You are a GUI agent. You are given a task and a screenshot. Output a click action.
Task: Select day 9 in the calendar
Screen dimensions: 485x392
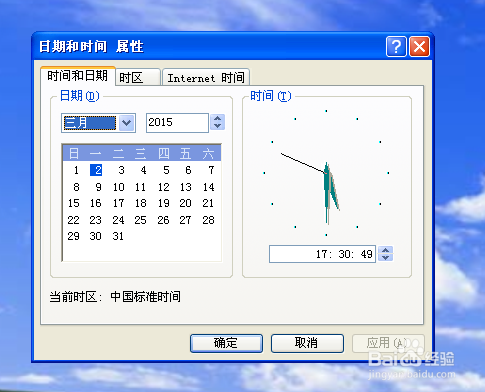coord(98,187)
